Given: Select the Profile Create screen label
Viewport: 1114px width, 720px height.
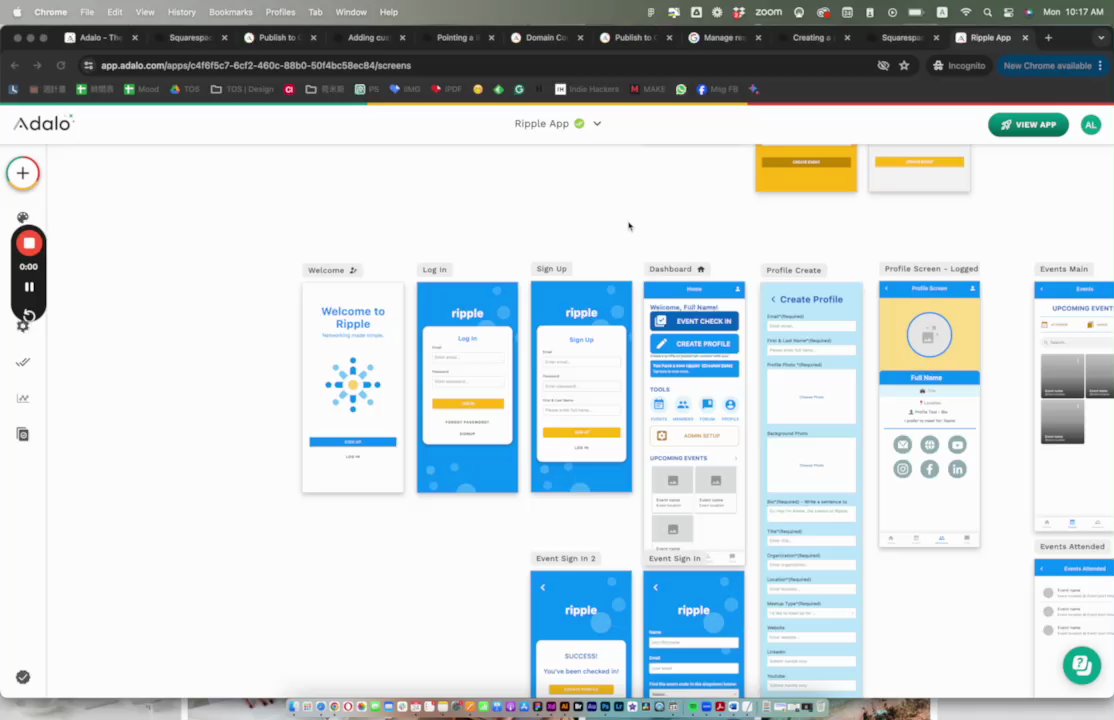Looking at the screenshot, I should pyautogui.click(x=794, y=270).
